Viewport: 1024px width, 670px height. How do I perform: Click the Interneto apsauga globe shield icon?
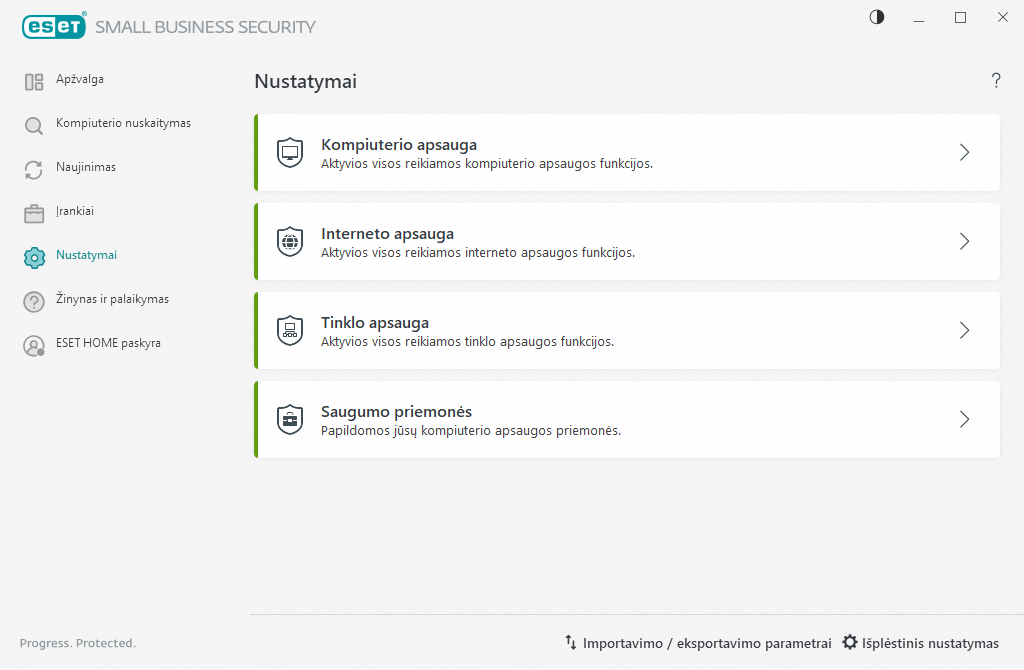click(x=289, y=242)
